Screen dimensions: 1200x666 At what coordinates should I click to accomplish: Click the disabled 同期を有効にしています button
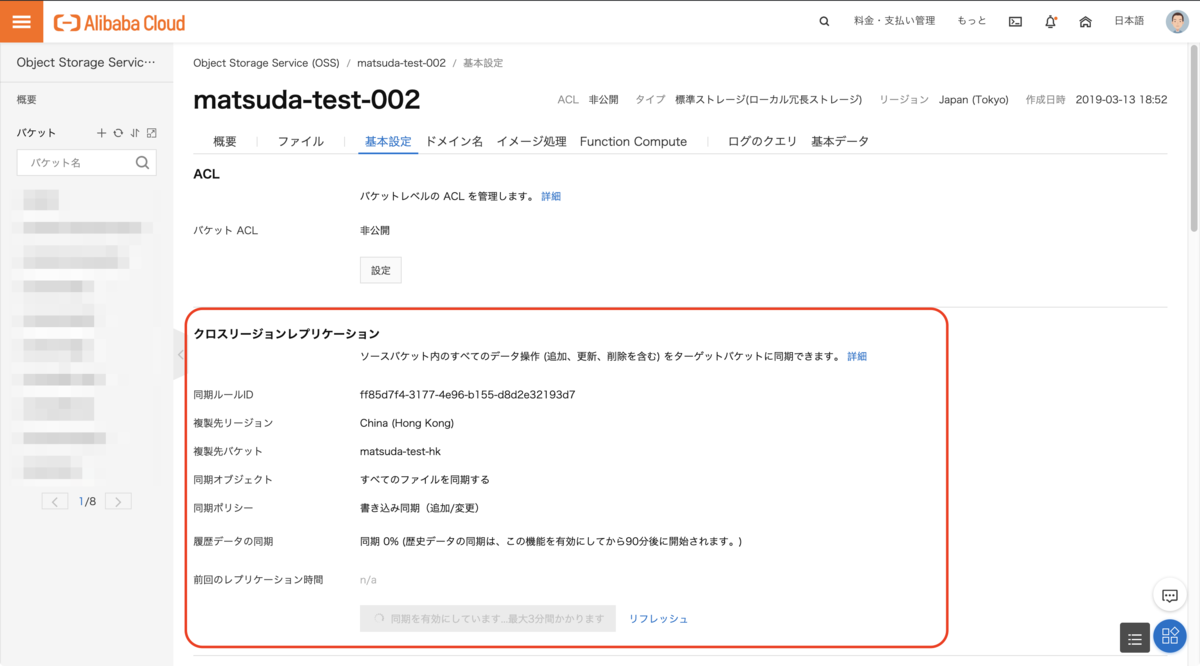488,619
